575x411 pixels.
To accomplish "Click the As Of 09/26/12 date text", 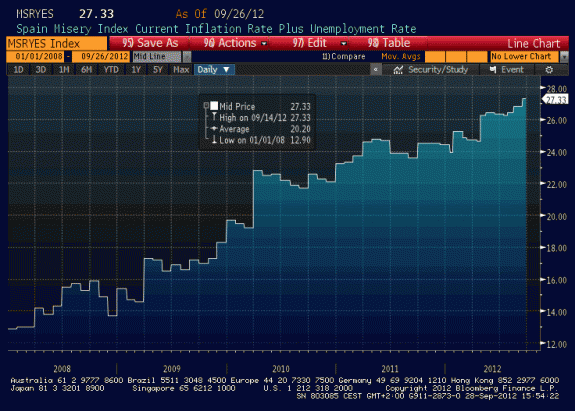I will tap(220, 14).
